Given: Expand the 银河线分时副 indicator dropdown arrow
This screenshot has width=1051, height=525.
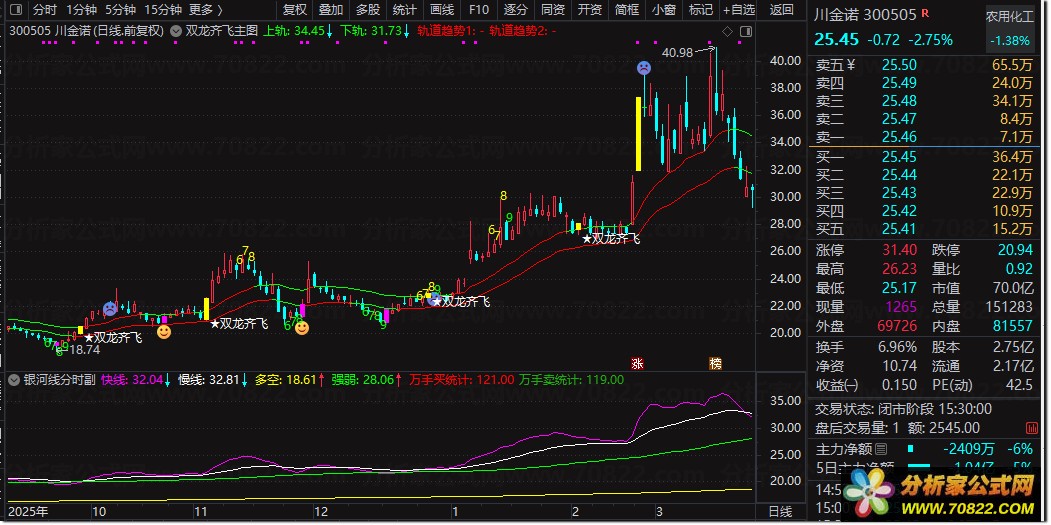Looking at the screenshot, I should pyautogui.click(x=13, y=380).
